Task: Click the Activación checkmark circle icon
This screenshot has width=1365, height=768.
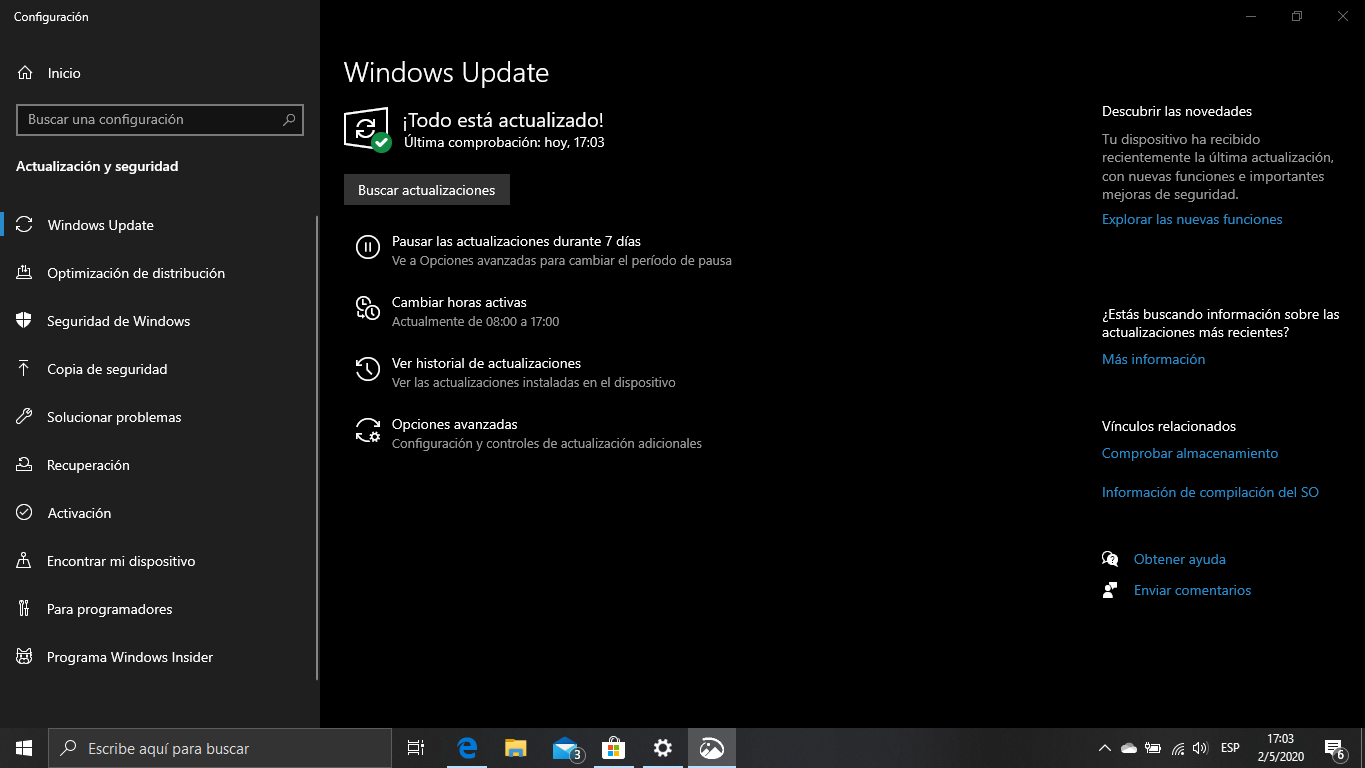Action: click(x=25, y=513)
